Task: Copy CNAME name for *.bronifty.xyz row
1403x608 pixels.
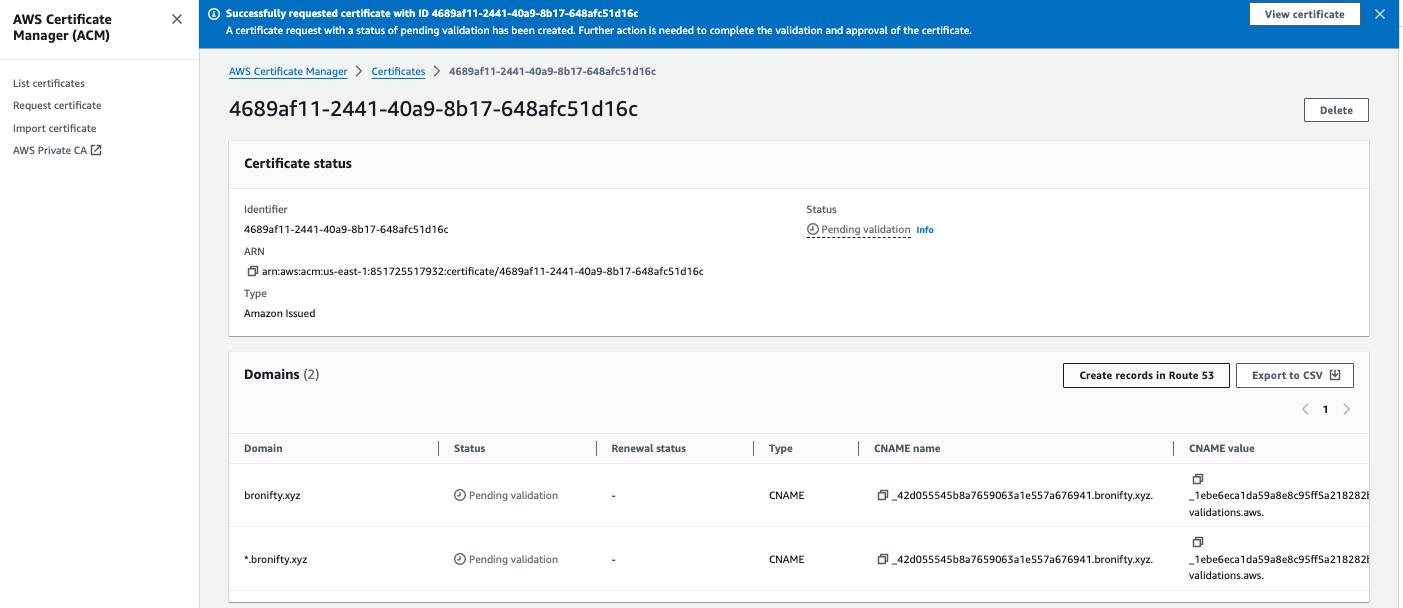Action: tap(882, 560)
